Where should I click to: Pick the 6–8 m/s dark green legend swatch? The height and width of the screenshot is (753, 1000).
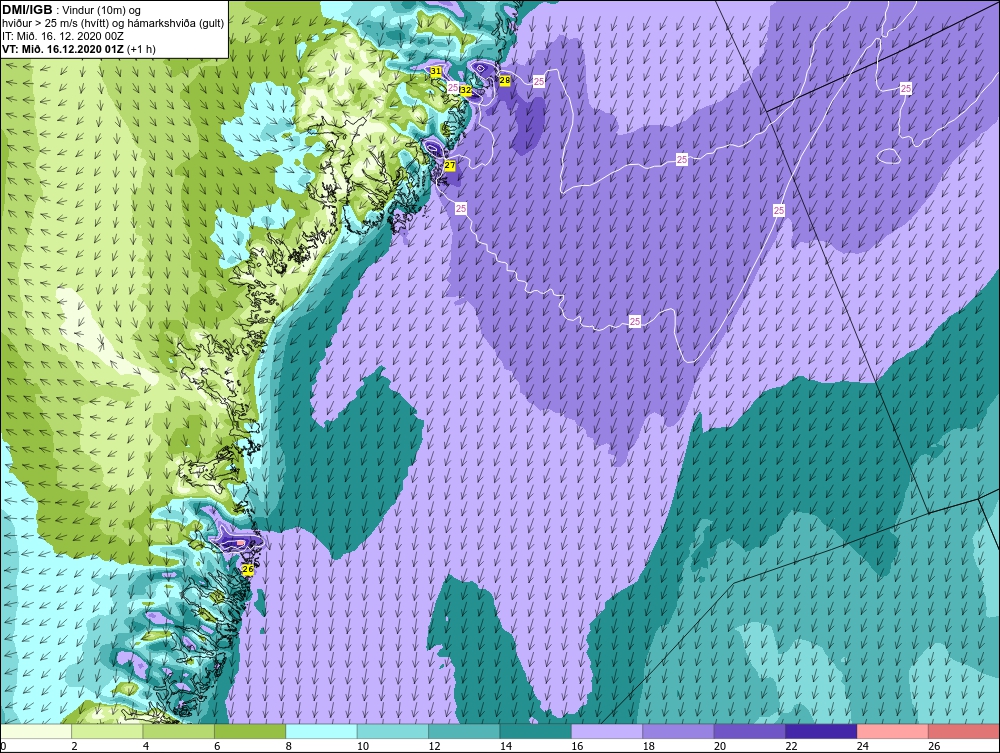coord(250,731)
